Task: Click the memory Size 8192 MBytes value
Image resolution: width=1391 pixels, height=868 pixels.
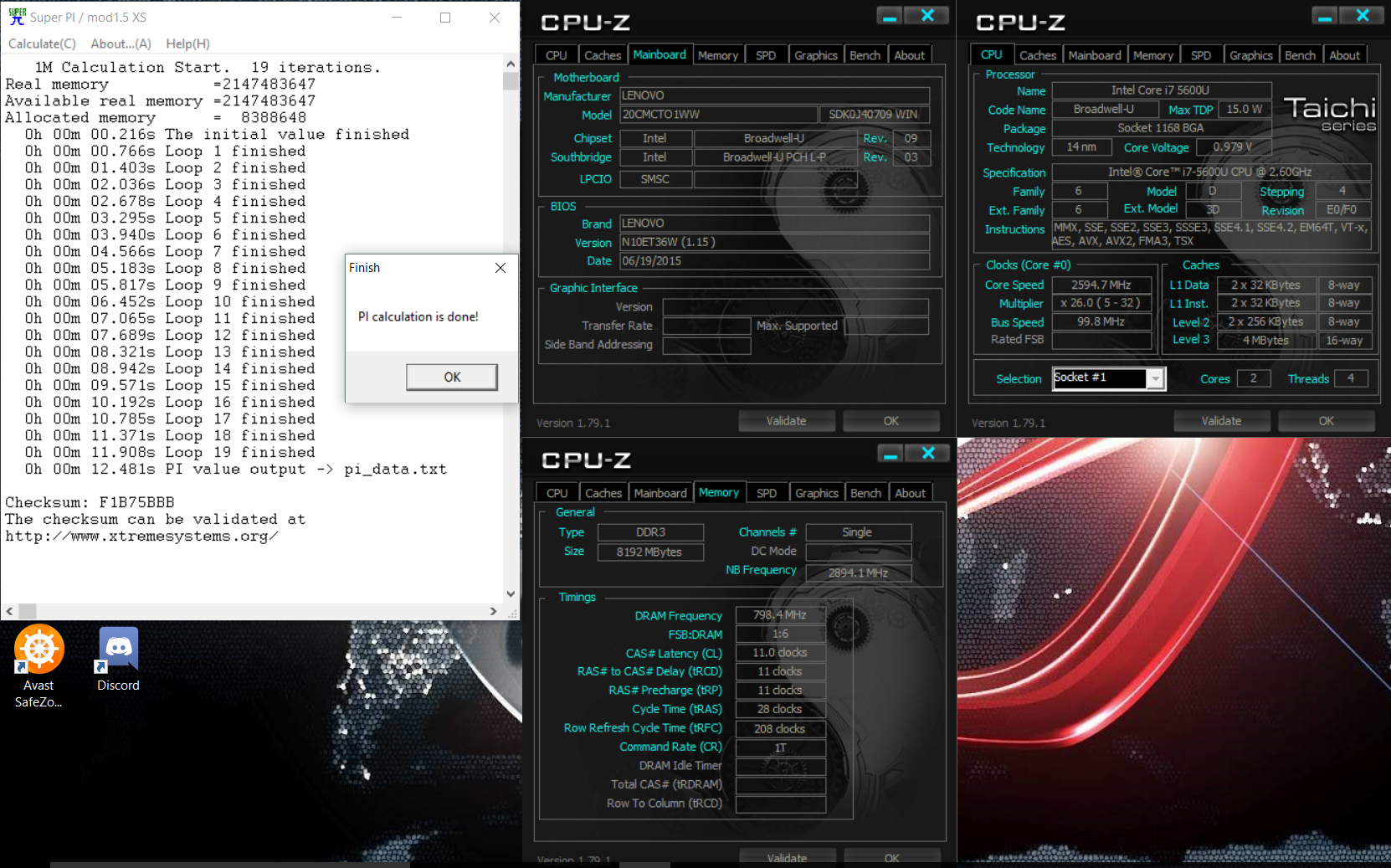Action: pos(649,552)
